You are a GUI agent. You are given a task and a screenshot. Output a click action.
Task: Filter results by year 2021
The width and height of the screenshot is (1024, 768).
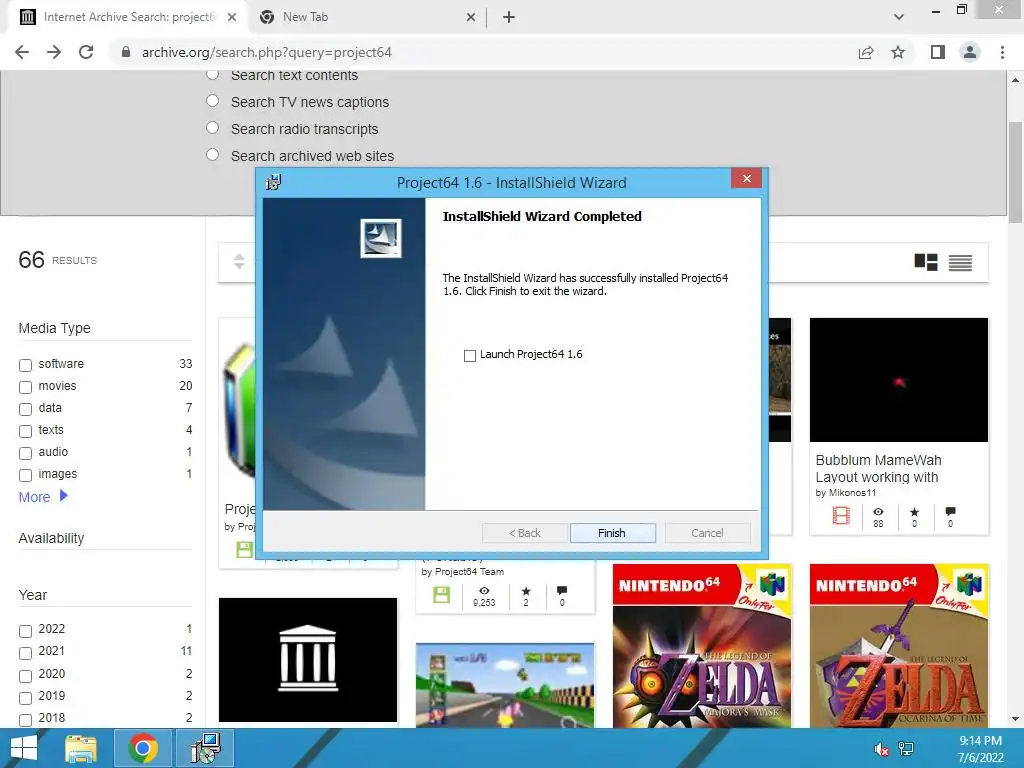25,654
